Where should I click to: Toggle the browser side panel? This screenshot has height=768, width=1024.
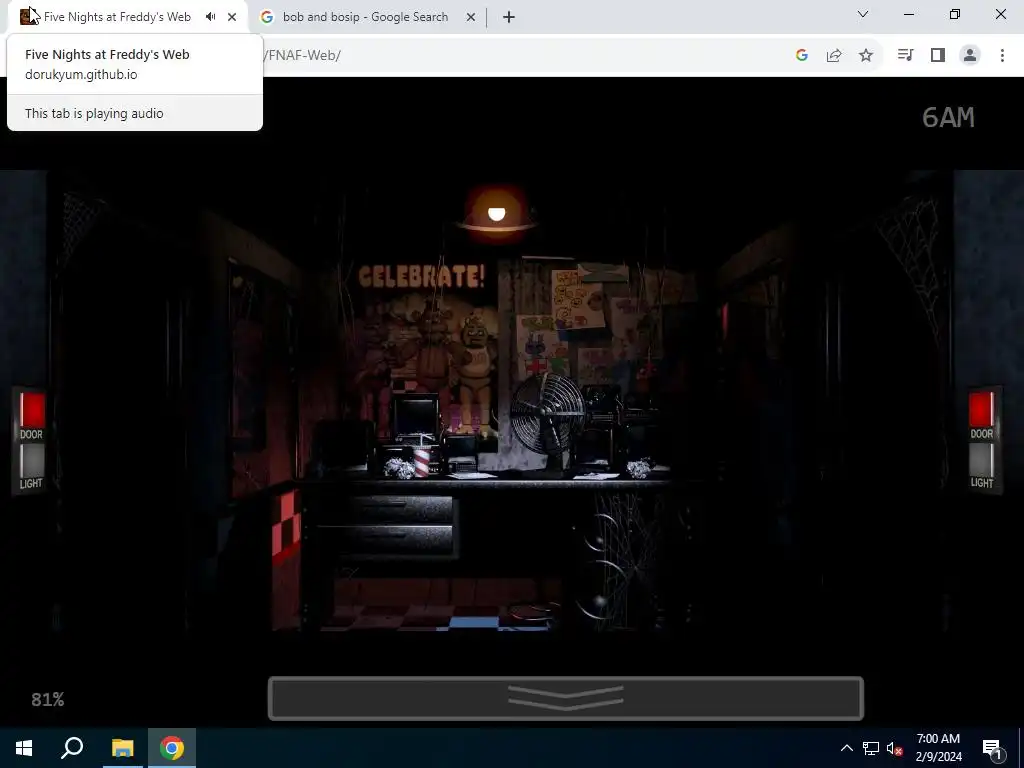(x=938, y=56)
